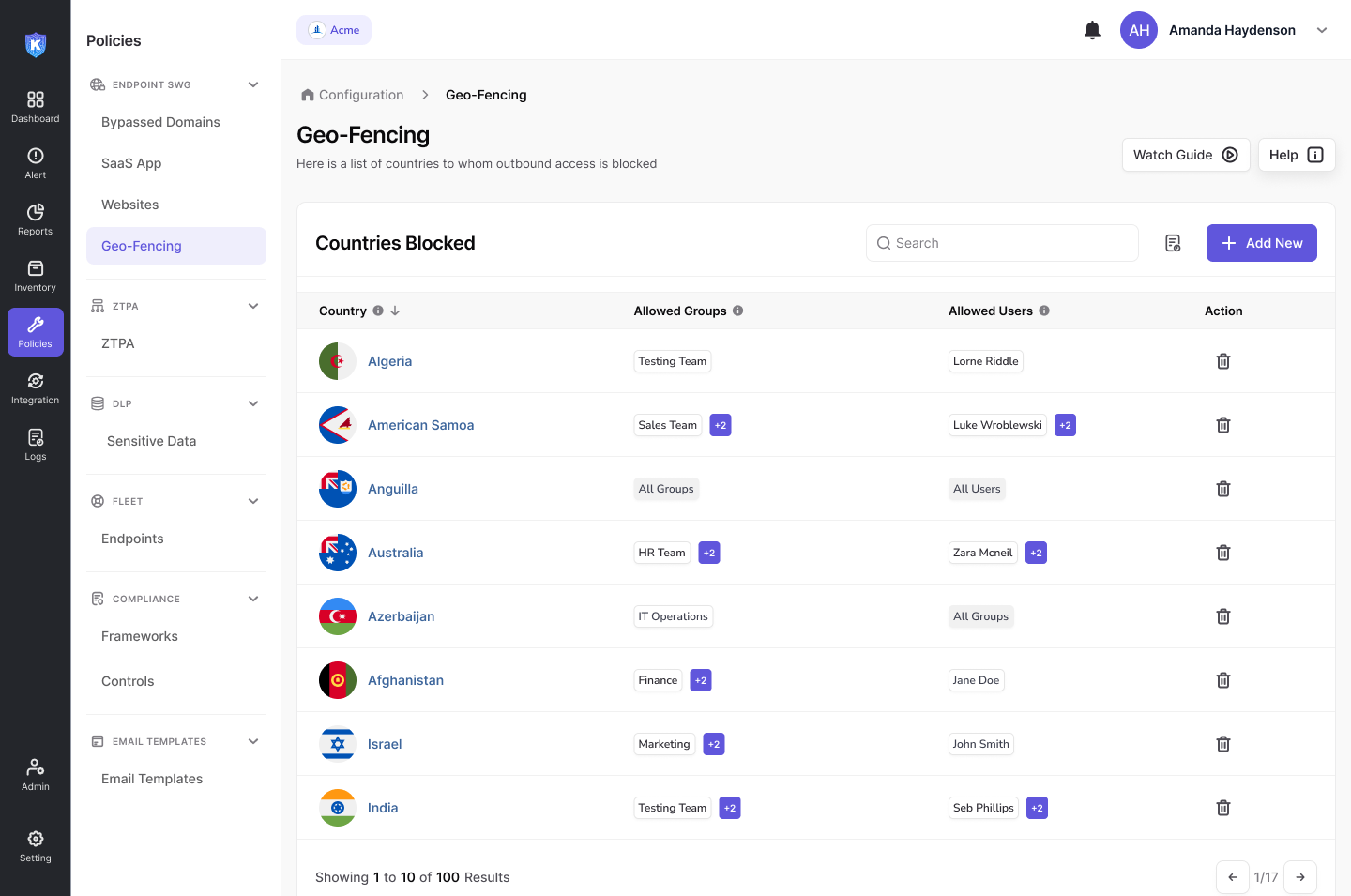Expand the +2 groups badge for American Samoa

click(x=721, y=425)
